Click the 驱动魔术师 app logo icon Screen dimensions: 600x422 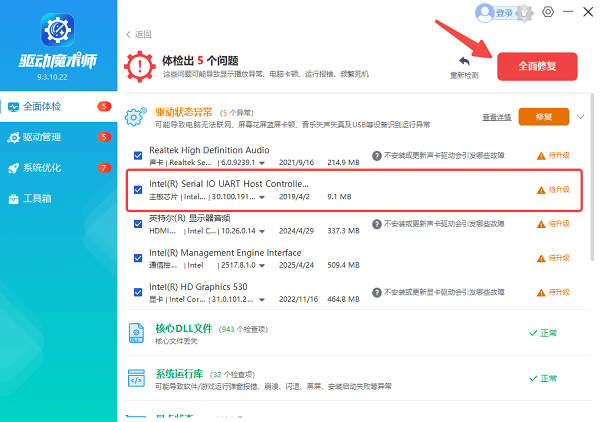(x=58, y=30)
